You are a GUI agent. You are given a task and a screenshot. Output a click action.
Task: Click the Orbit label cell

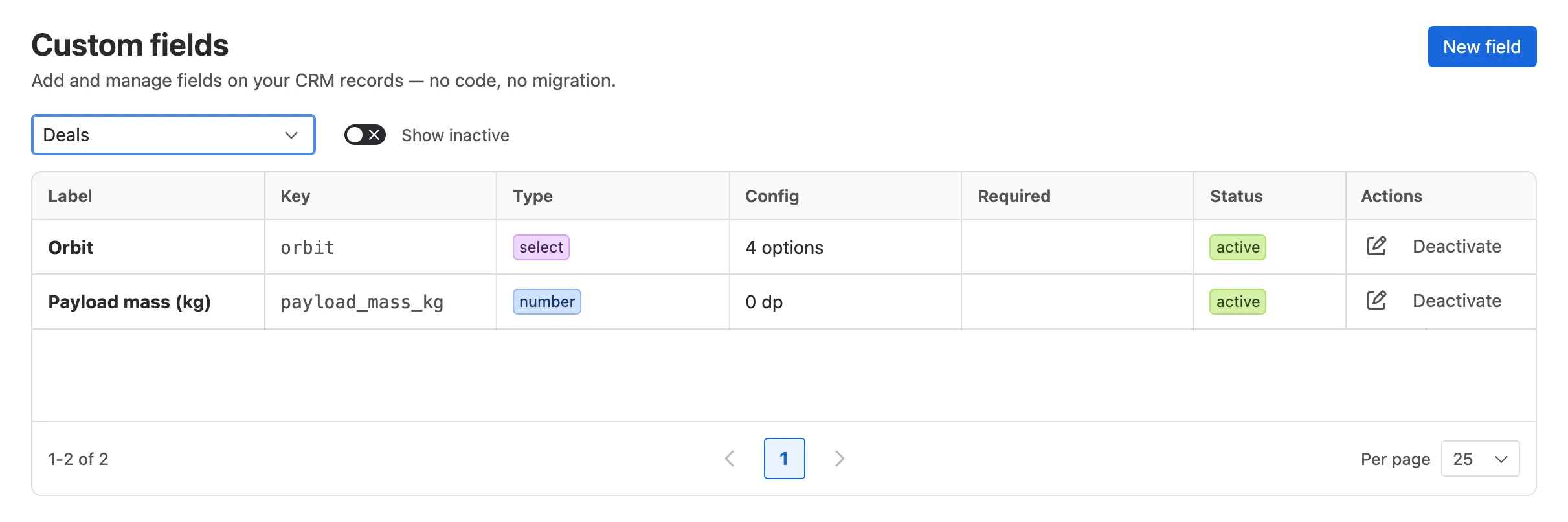click(x=148, y=247)
